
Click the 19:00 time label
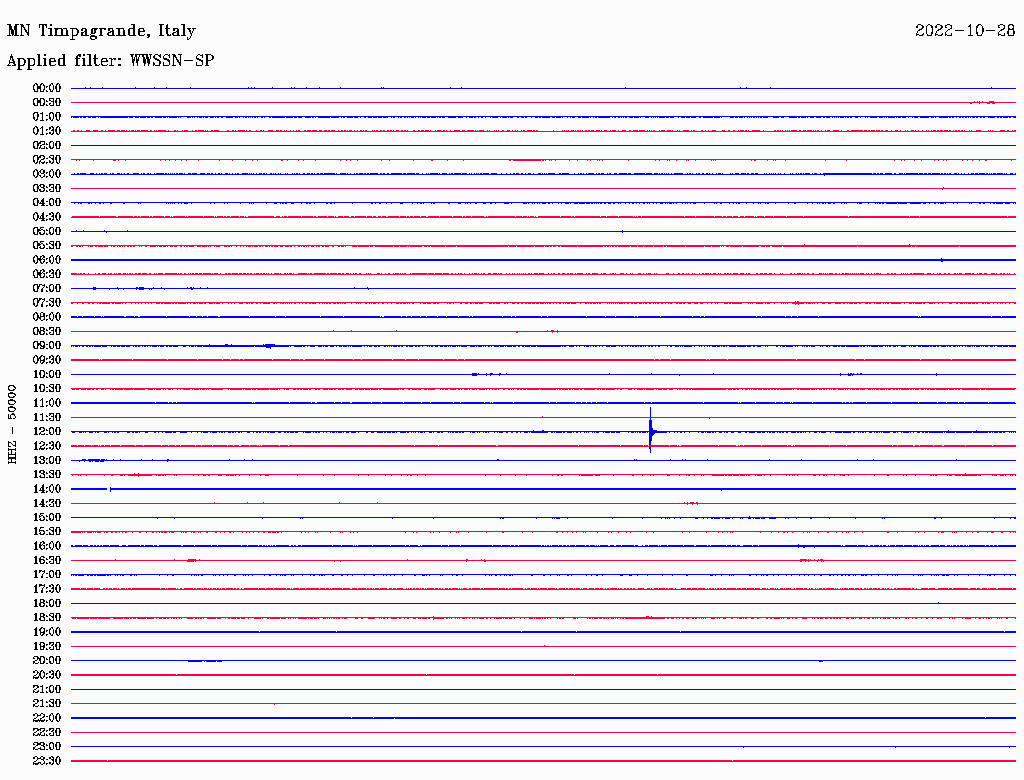pyautogui.click(x=47, y=632)
